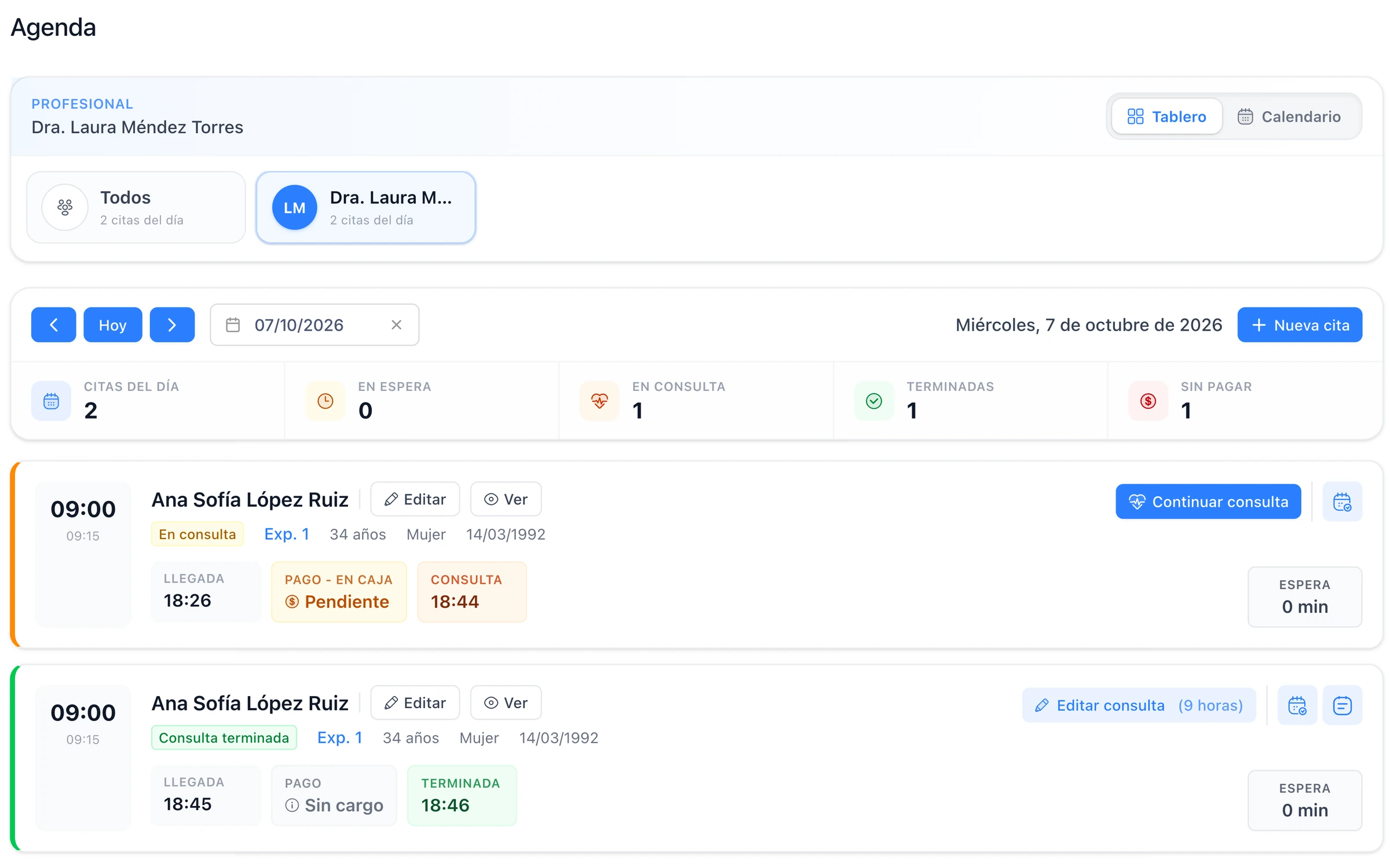Select the Todos professionals filter
1390x868 pixels.
click(136, 207)
